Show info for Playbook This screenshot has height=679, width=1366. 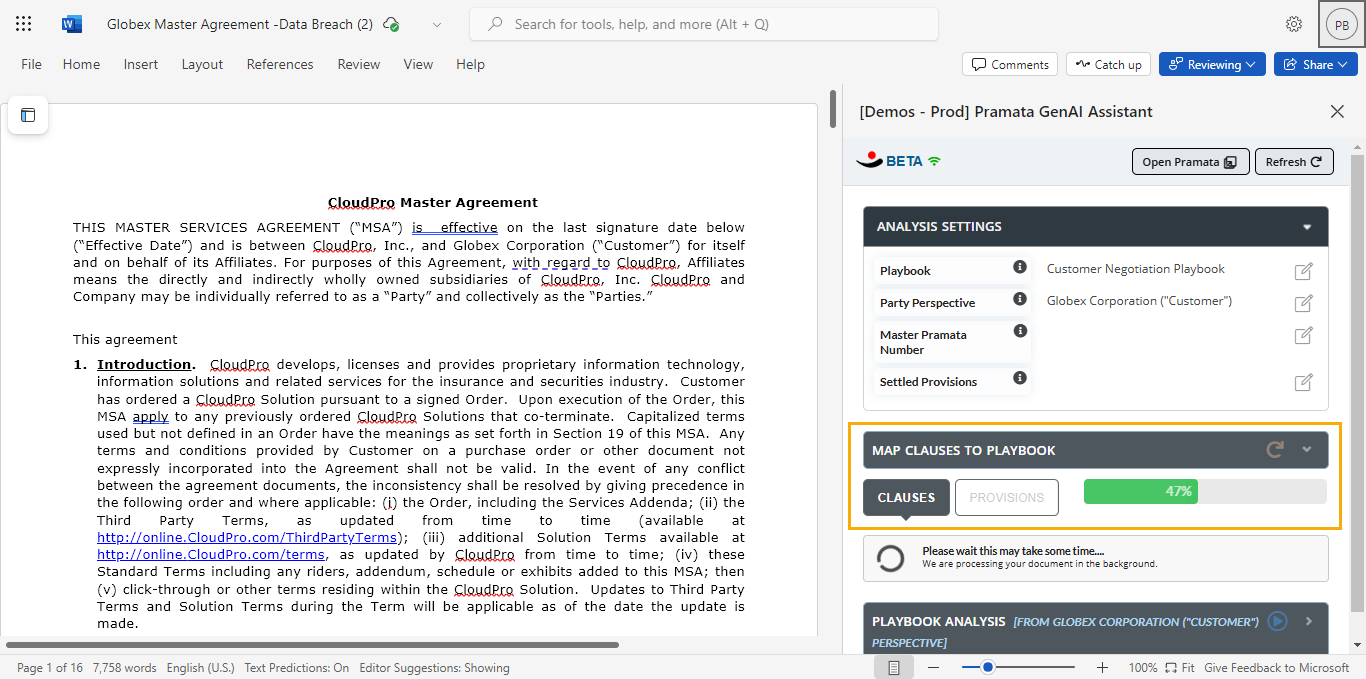click(1020, 267)
